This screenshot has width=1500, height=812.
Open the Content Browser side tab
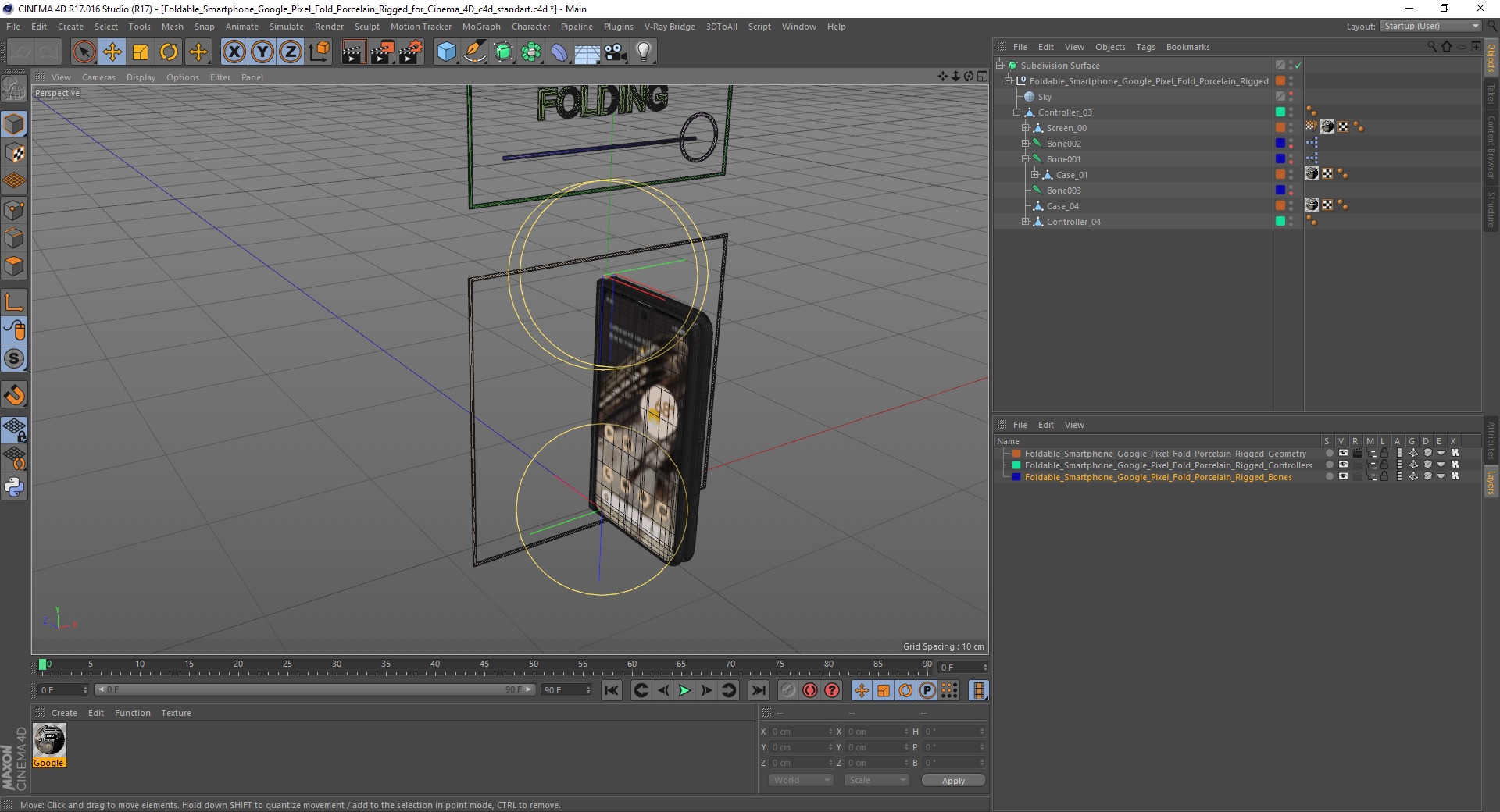1491,147
